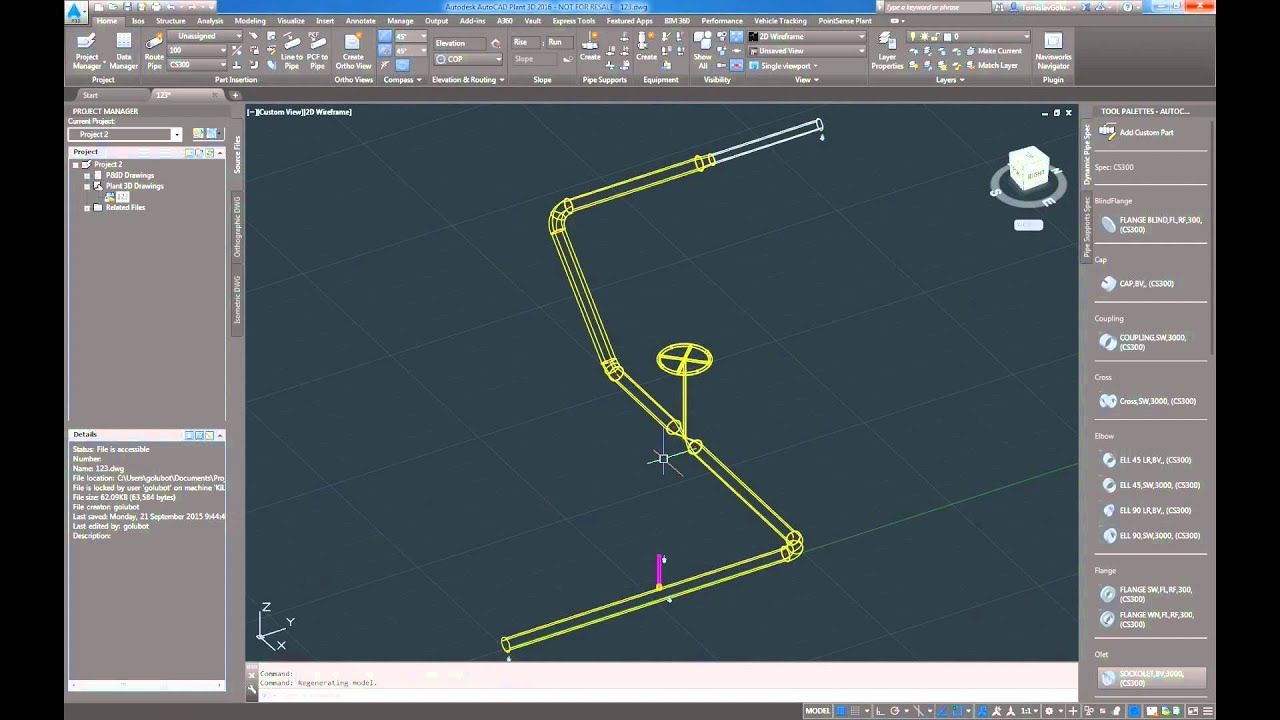Open the 2D Wireframe visual style dropdown
This screenshot has height=720, width=1280.
point(807,36)
